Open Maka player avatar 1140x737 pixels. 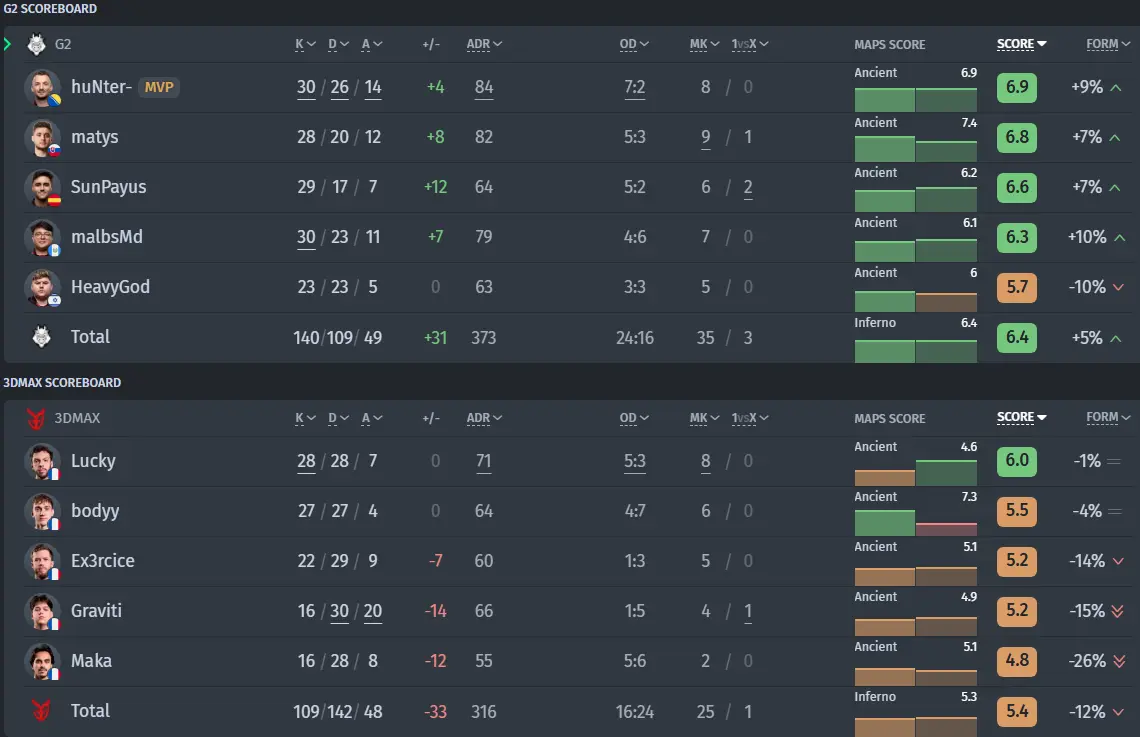pyautogui.click(x=42, y=661)
